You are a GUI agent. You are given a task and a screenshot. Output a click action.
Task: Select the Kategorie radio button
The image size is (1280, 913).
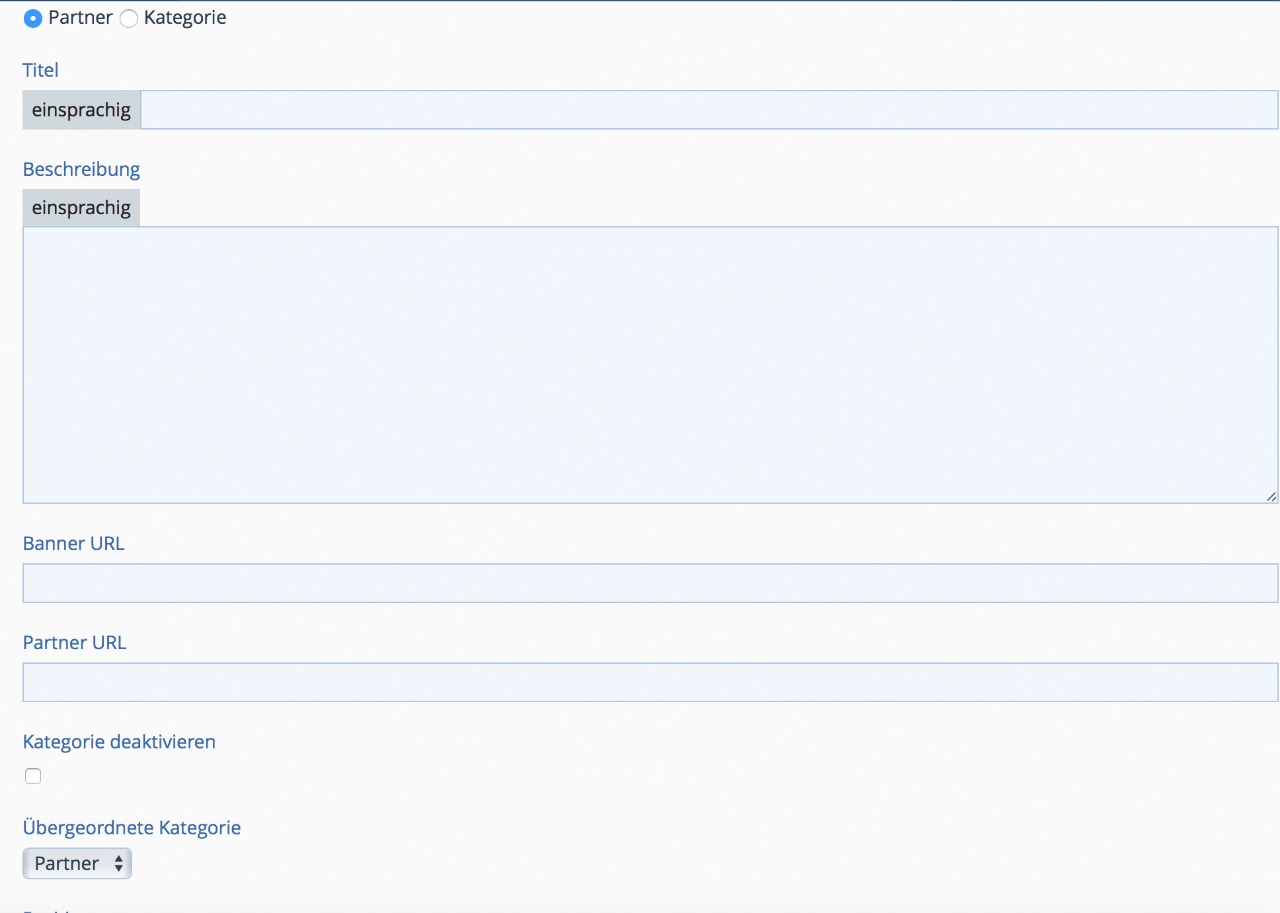(129, 18)
